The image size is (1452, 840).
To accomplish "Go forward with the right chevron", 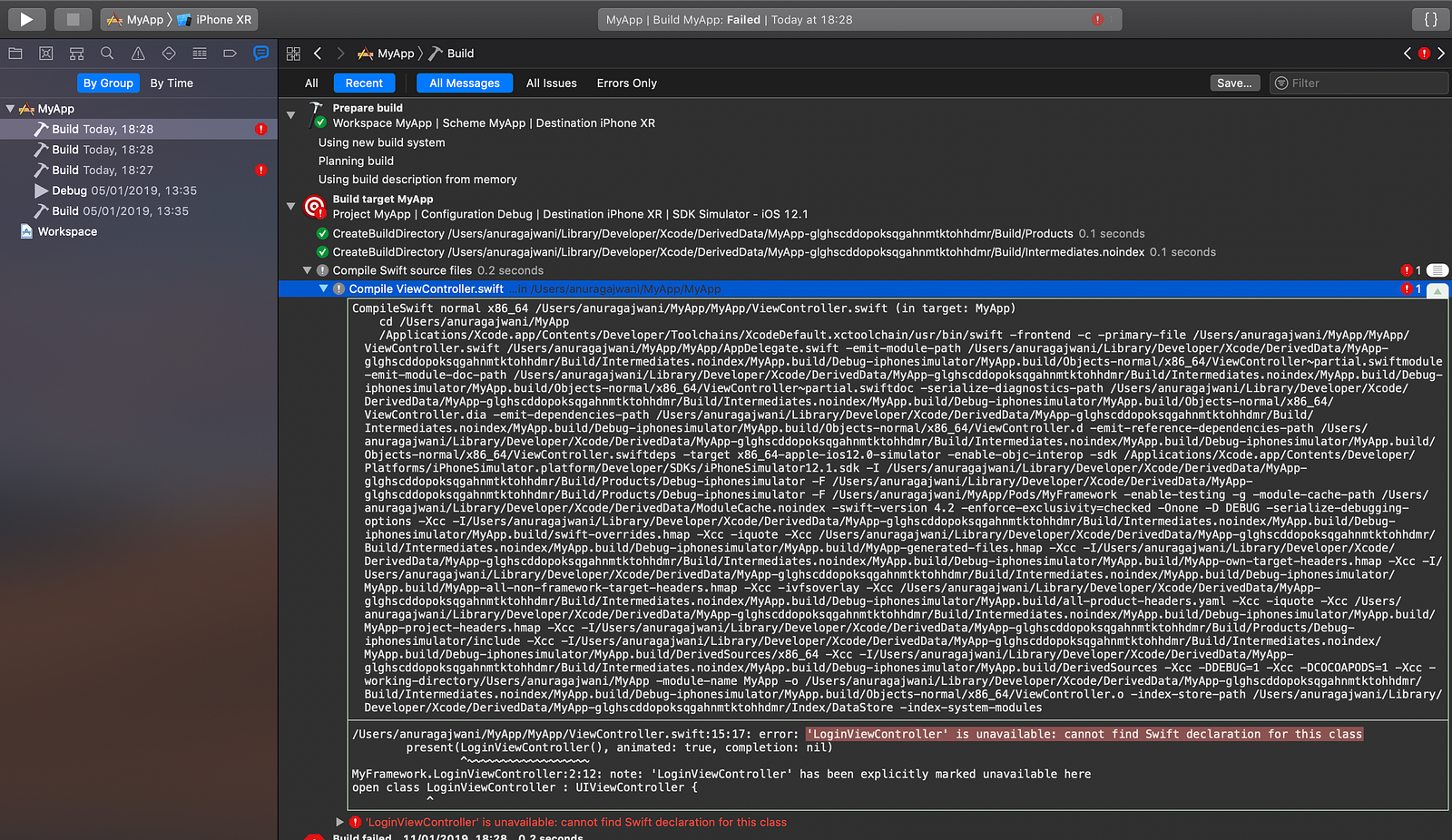I will [x=340, y=54].
